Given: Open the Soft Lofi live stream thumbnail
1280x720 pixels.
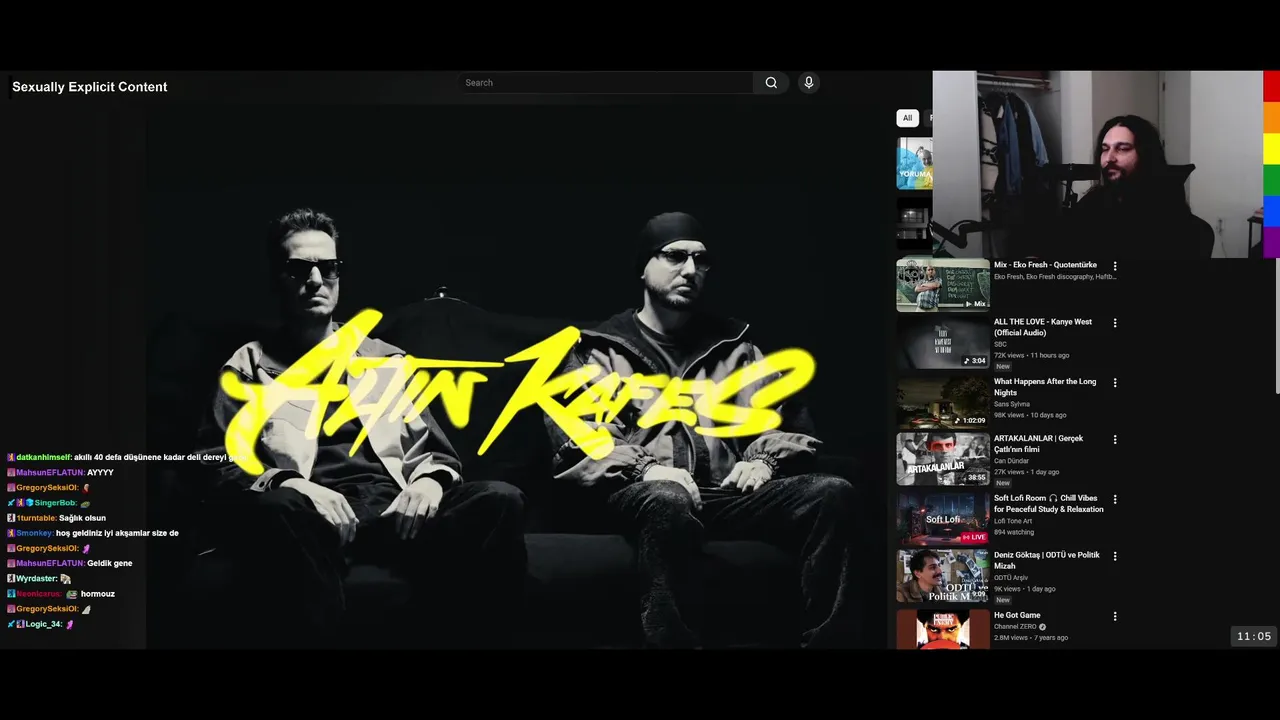Looking at the screenshot, I should pyautogui.click(x=943, y=518).
